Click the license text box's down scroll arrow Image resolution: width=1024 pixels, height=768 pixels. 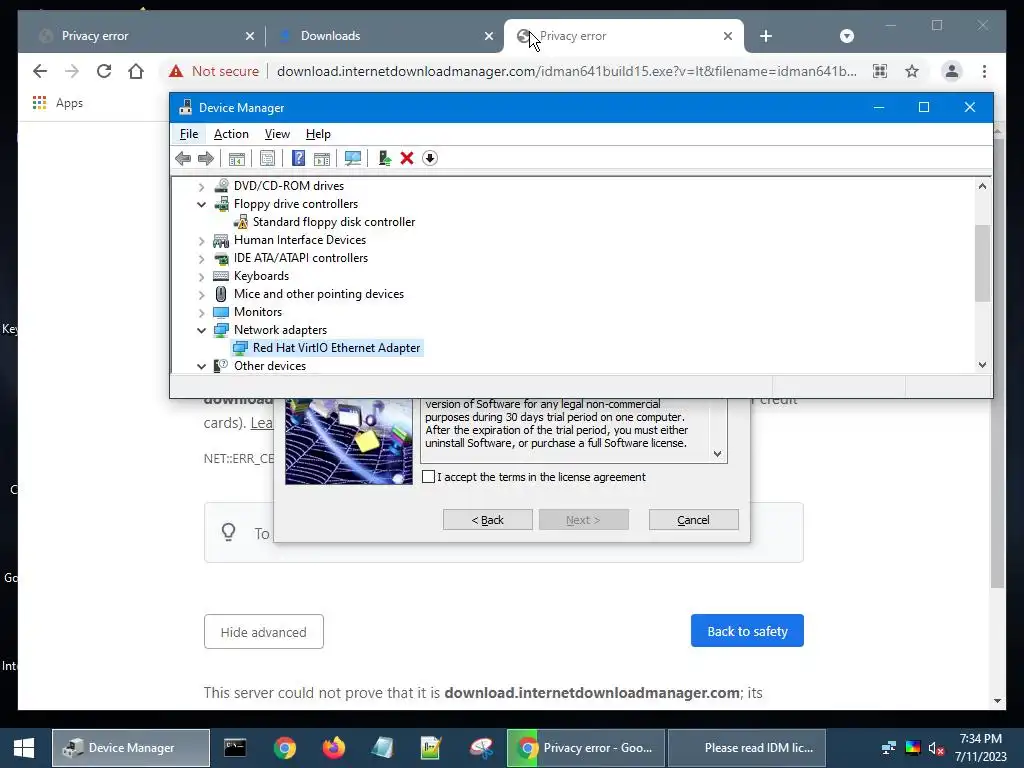pyautogui.click(x=717, y=454)
